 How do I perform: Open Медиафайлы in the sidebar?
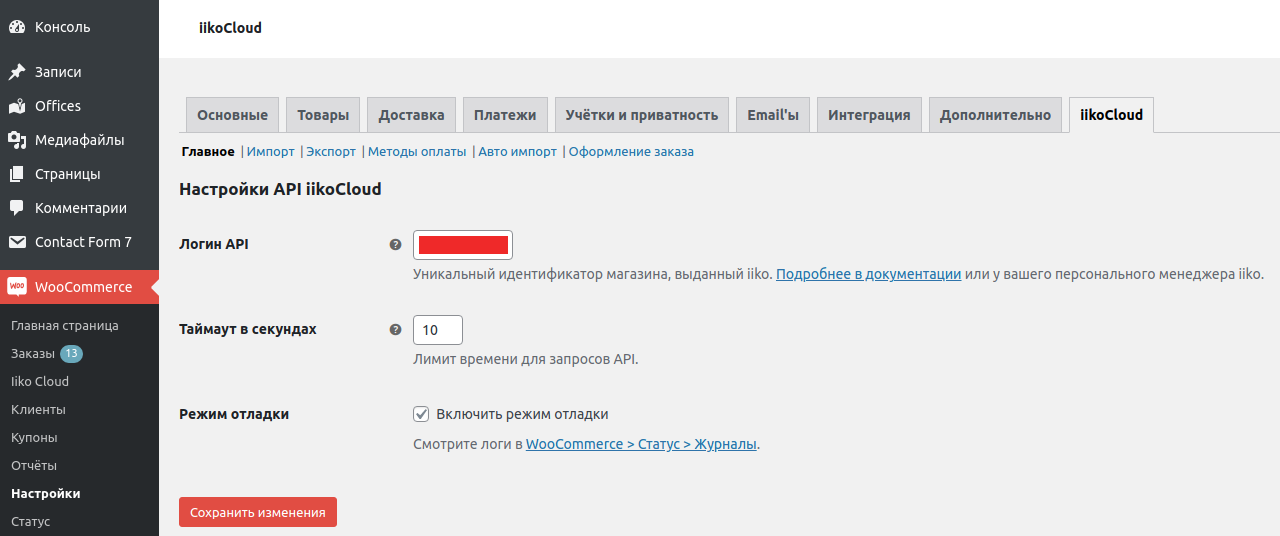point(79,140)
